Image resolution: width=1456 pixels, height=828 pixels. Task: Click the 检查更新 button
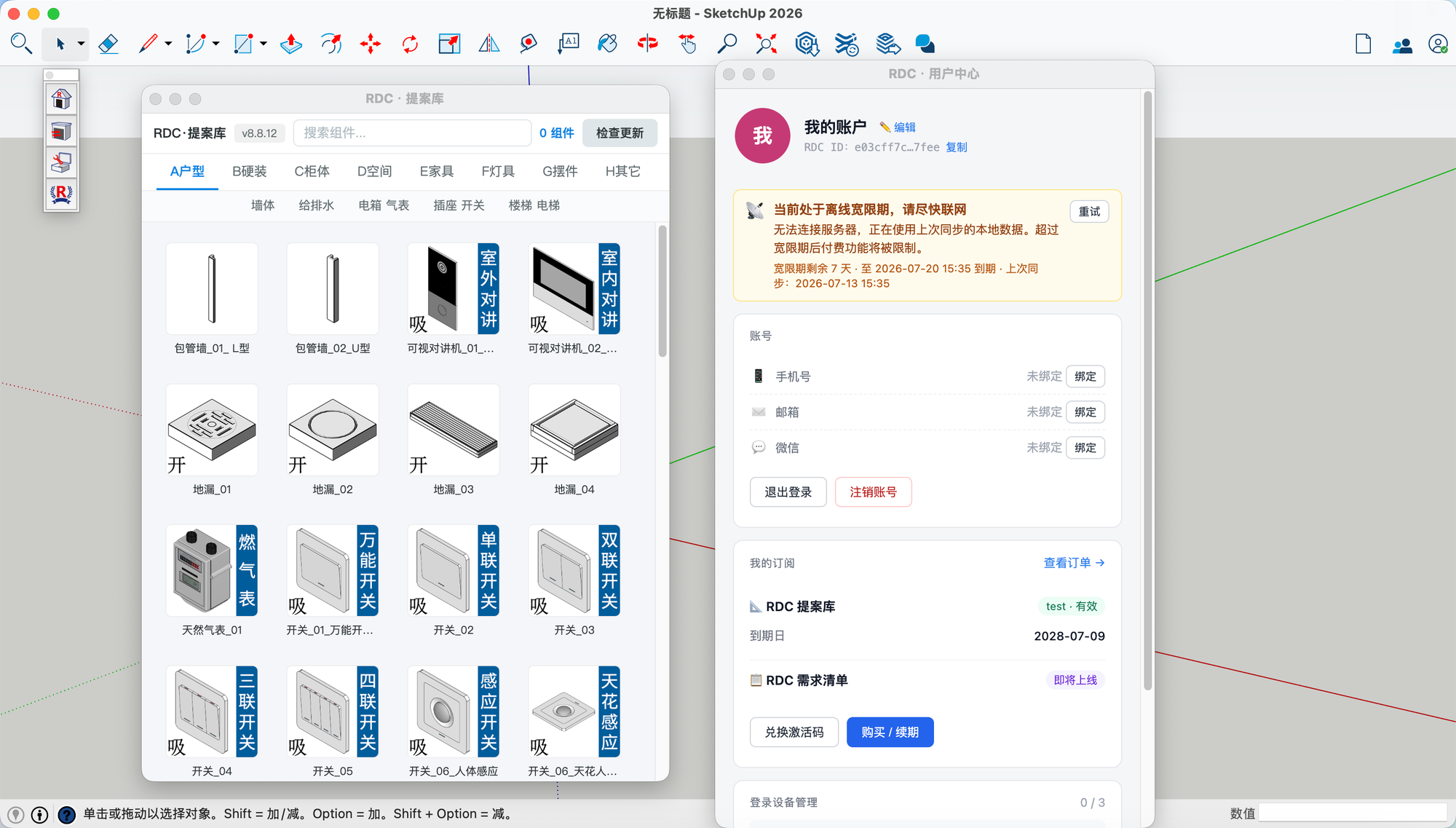tap(620, 133)
